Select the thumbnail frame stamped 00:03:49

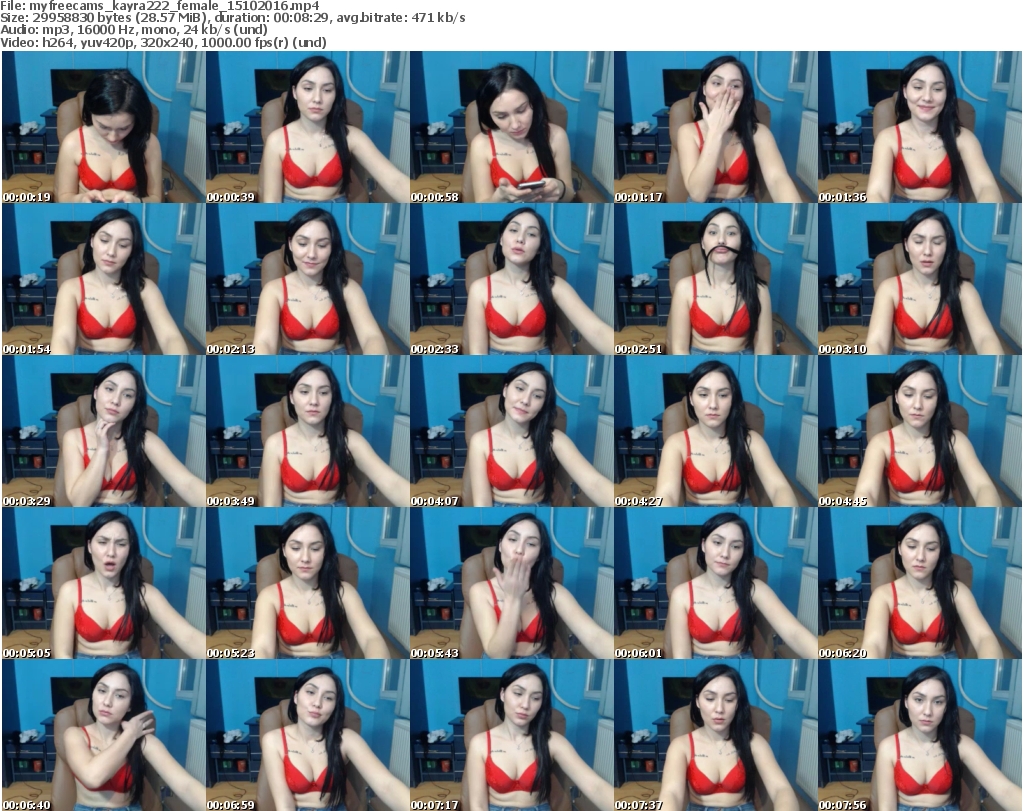tap(308, 432)
